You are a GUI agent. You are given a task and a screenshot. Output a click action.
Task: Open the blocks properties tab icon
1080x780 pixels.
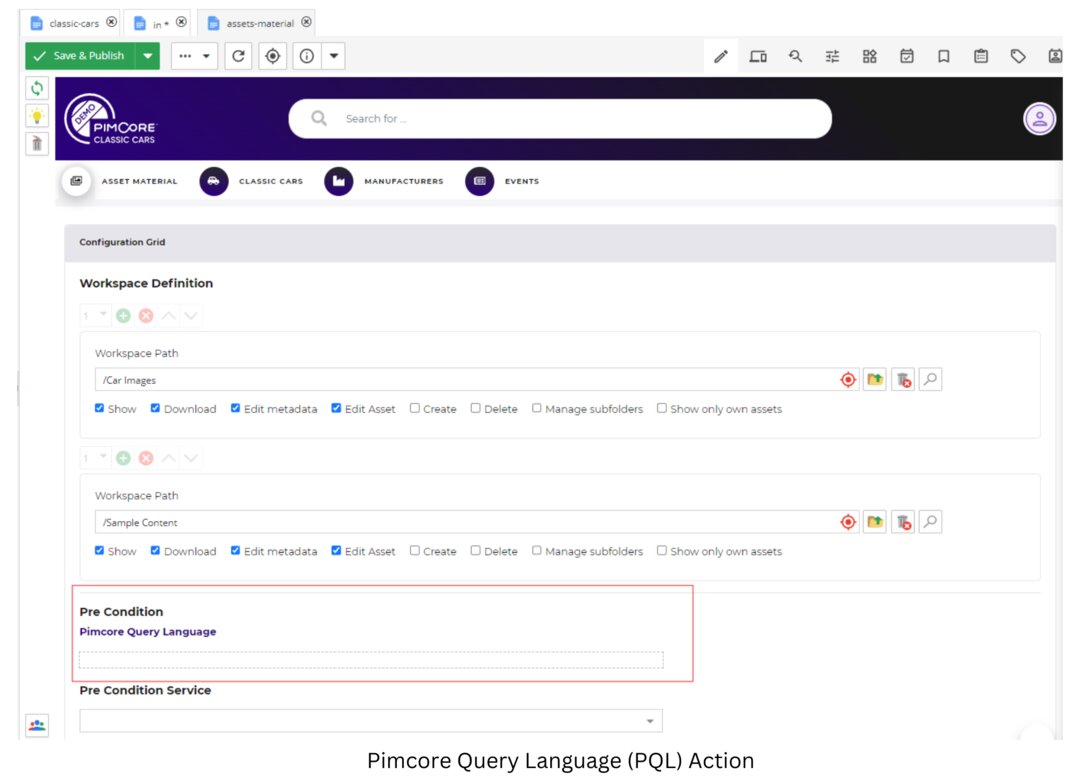[870, 57]
